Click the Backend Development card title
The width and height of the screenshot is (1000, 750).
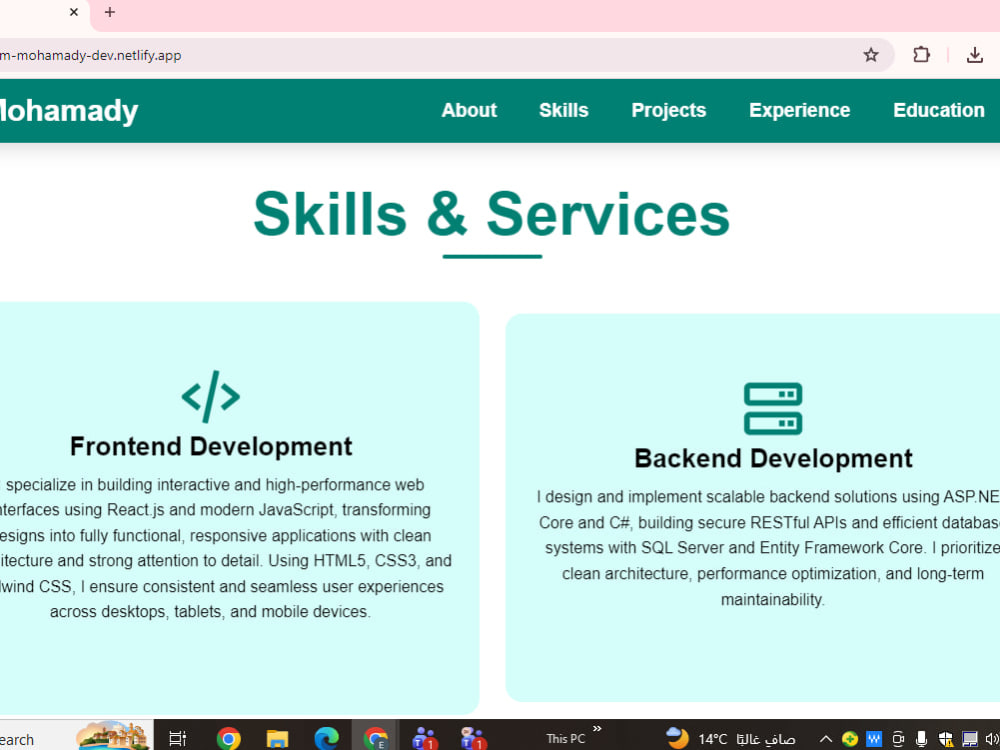tap(773, 459)
